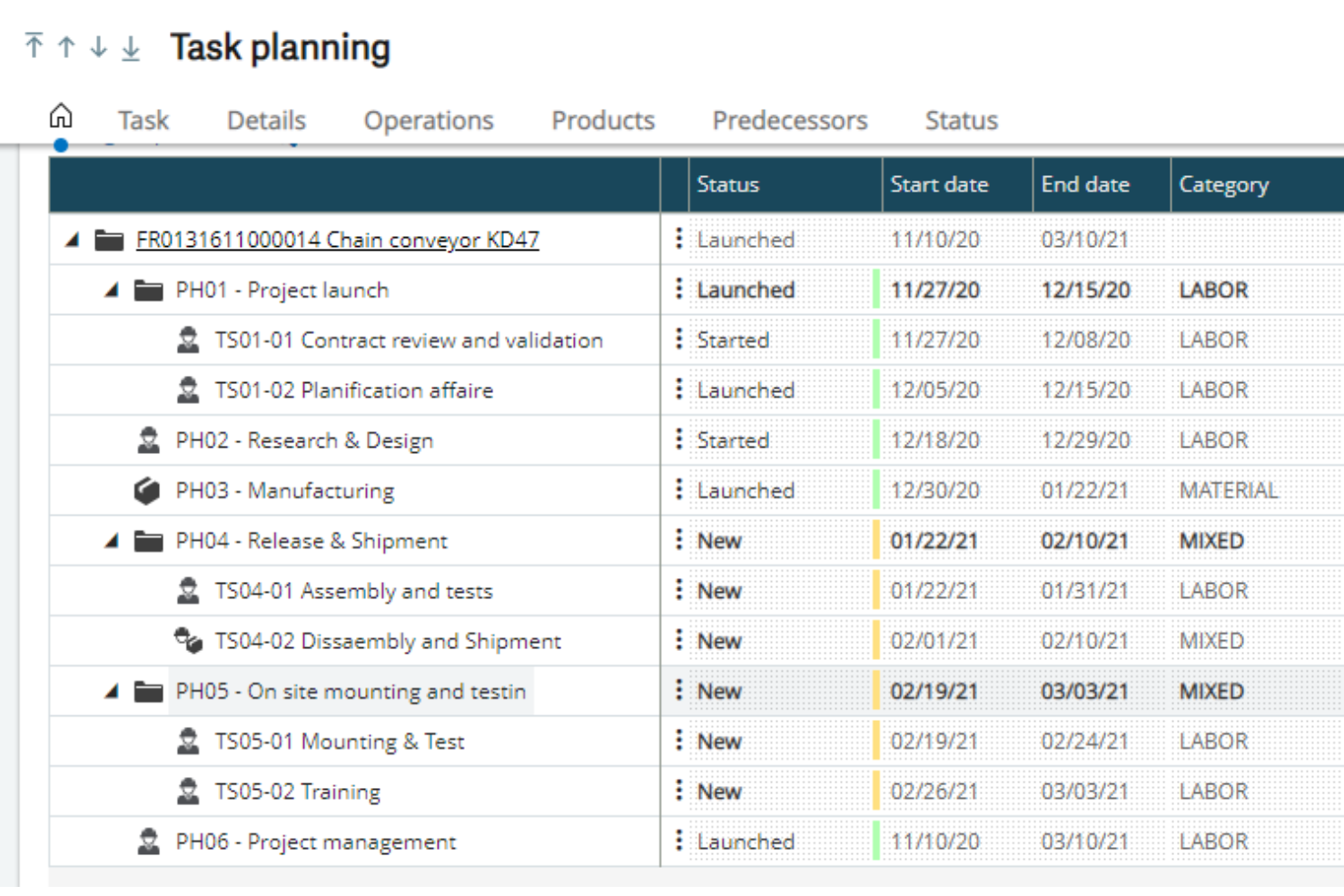Open the Operations tab
This screenshot has height=896, width=1344.
(x=430, y=118)
